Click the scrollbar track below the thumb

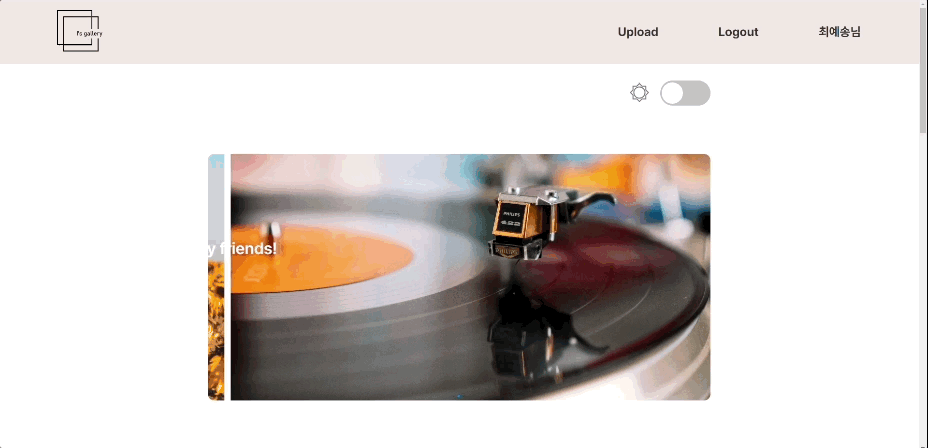tap(923, 290)
